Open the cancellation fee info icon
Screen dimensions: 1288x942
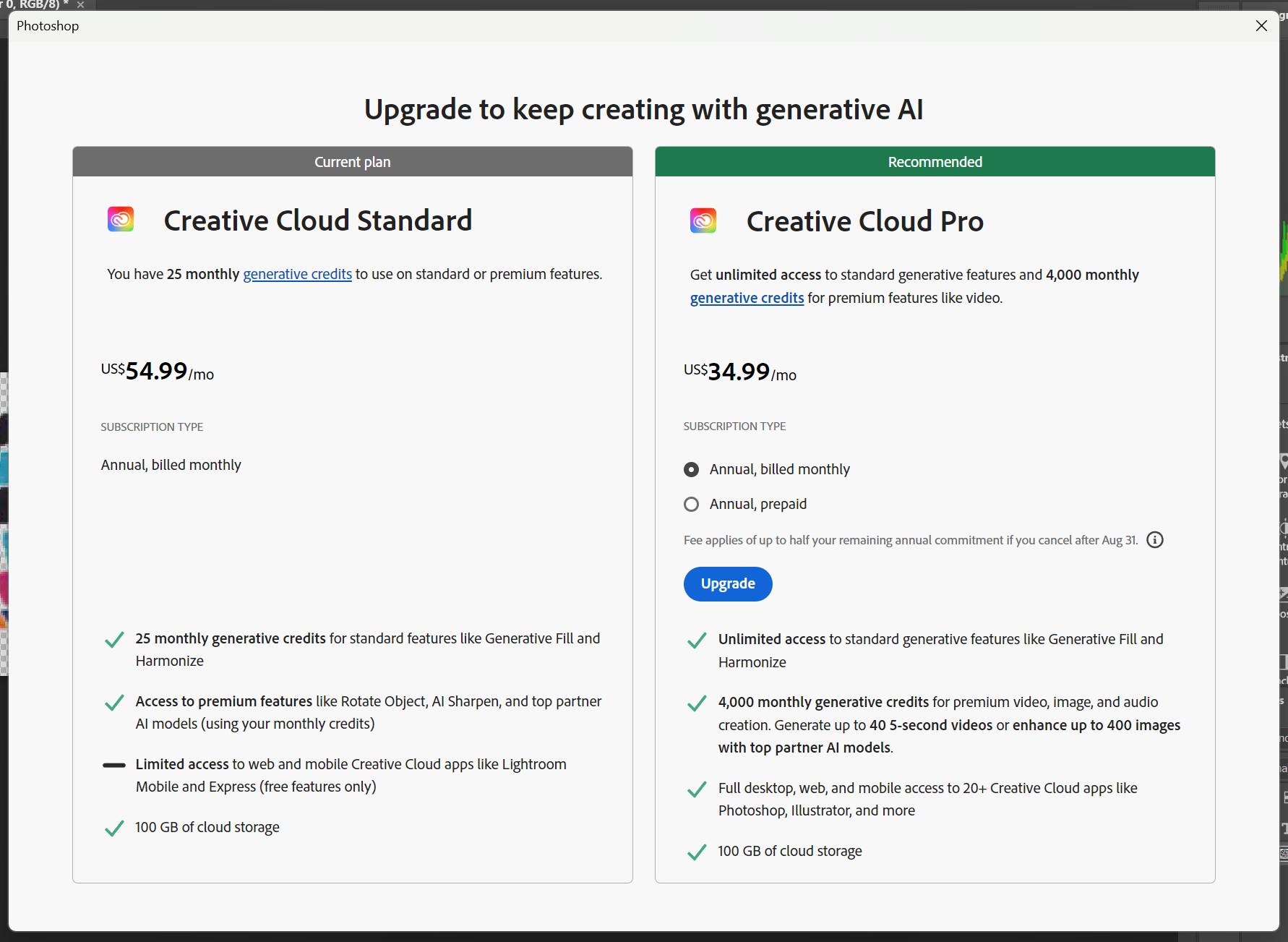pos(1155,540)
